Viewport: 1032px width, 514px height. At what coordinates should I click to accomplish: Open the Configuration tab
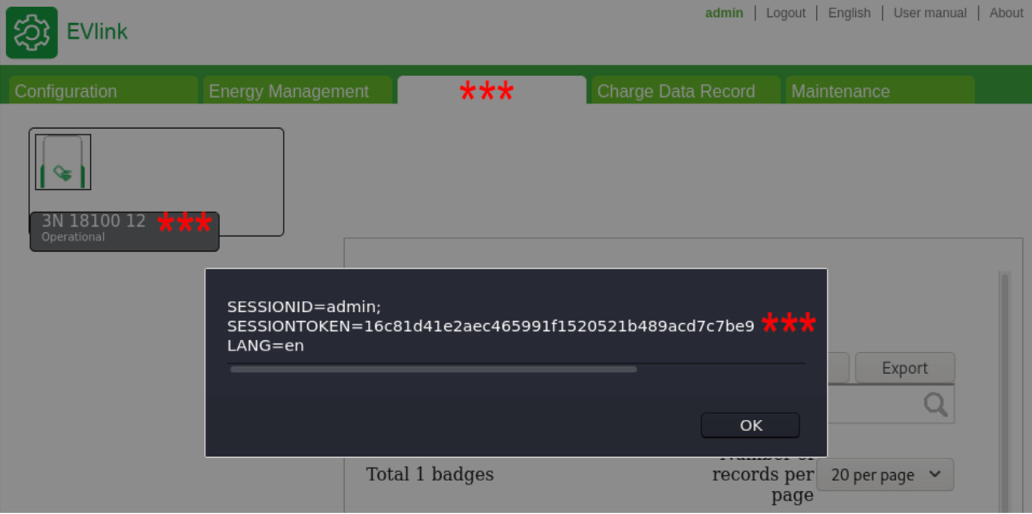coord(103,91)
